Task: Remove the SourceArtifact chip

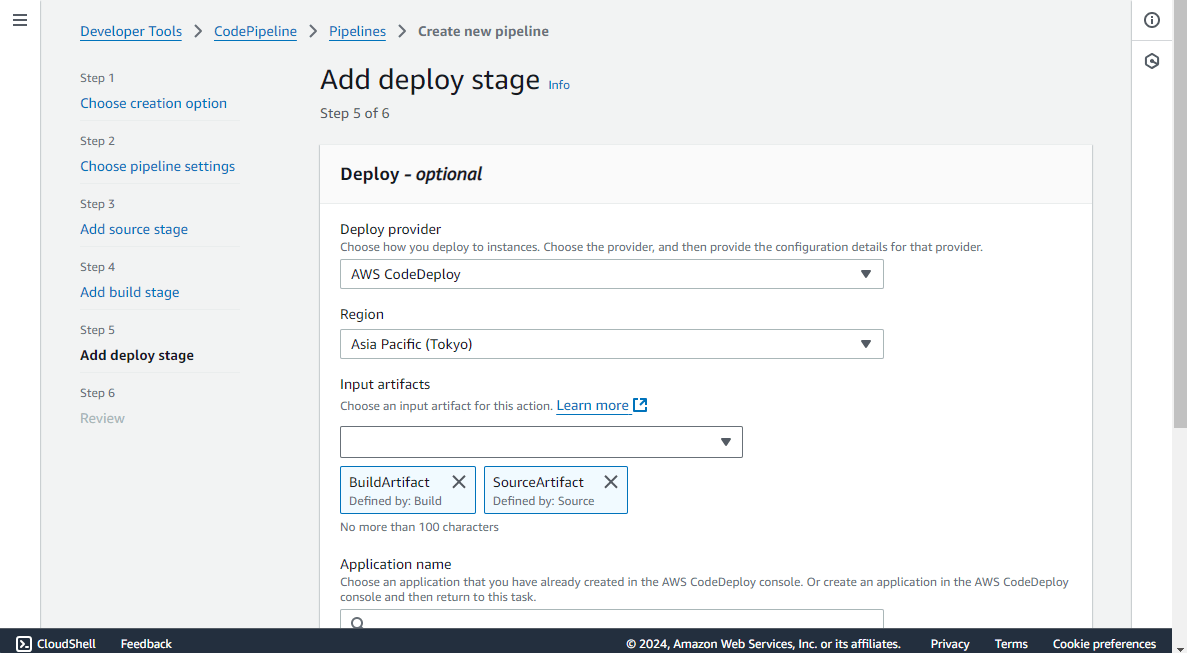Action: 611,482
